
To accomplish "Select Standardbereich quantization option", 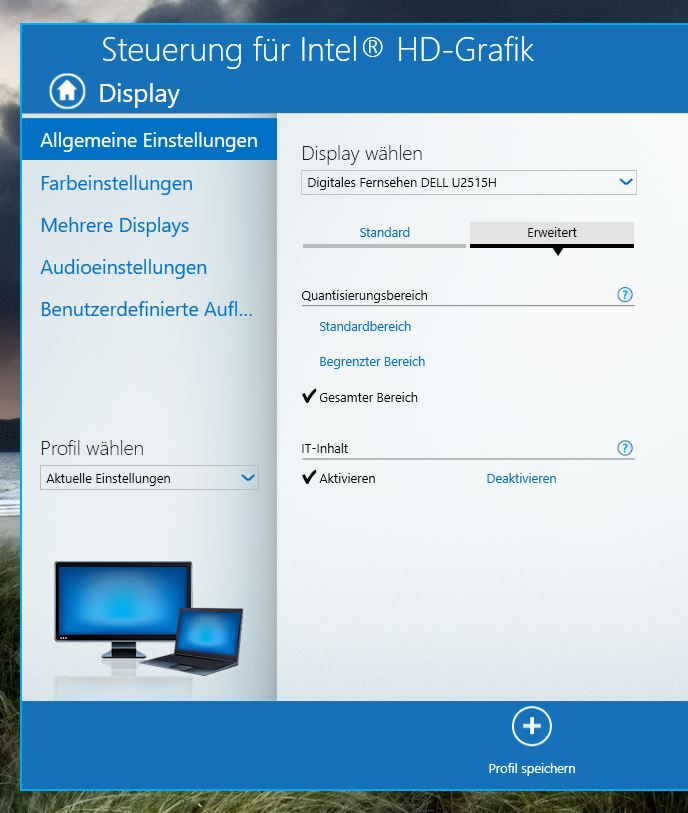I will coord(365,327).
